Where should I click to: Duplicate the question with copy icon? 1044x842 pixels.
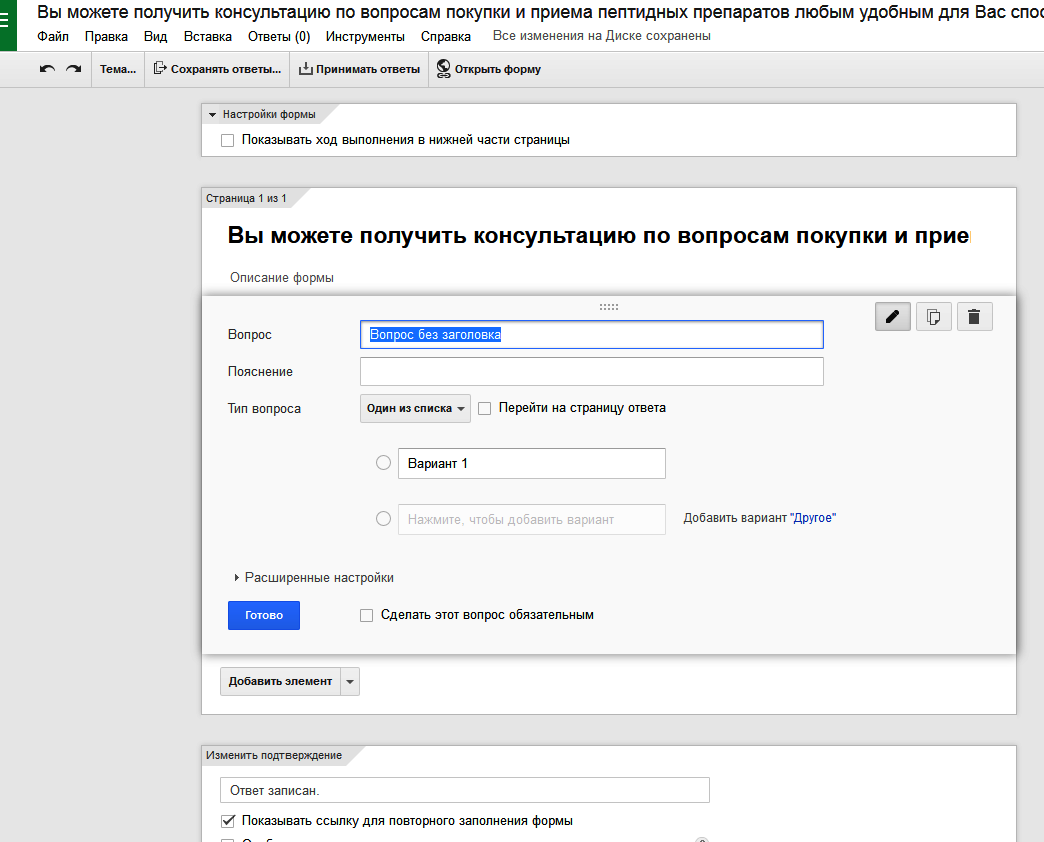pos(933,316)
